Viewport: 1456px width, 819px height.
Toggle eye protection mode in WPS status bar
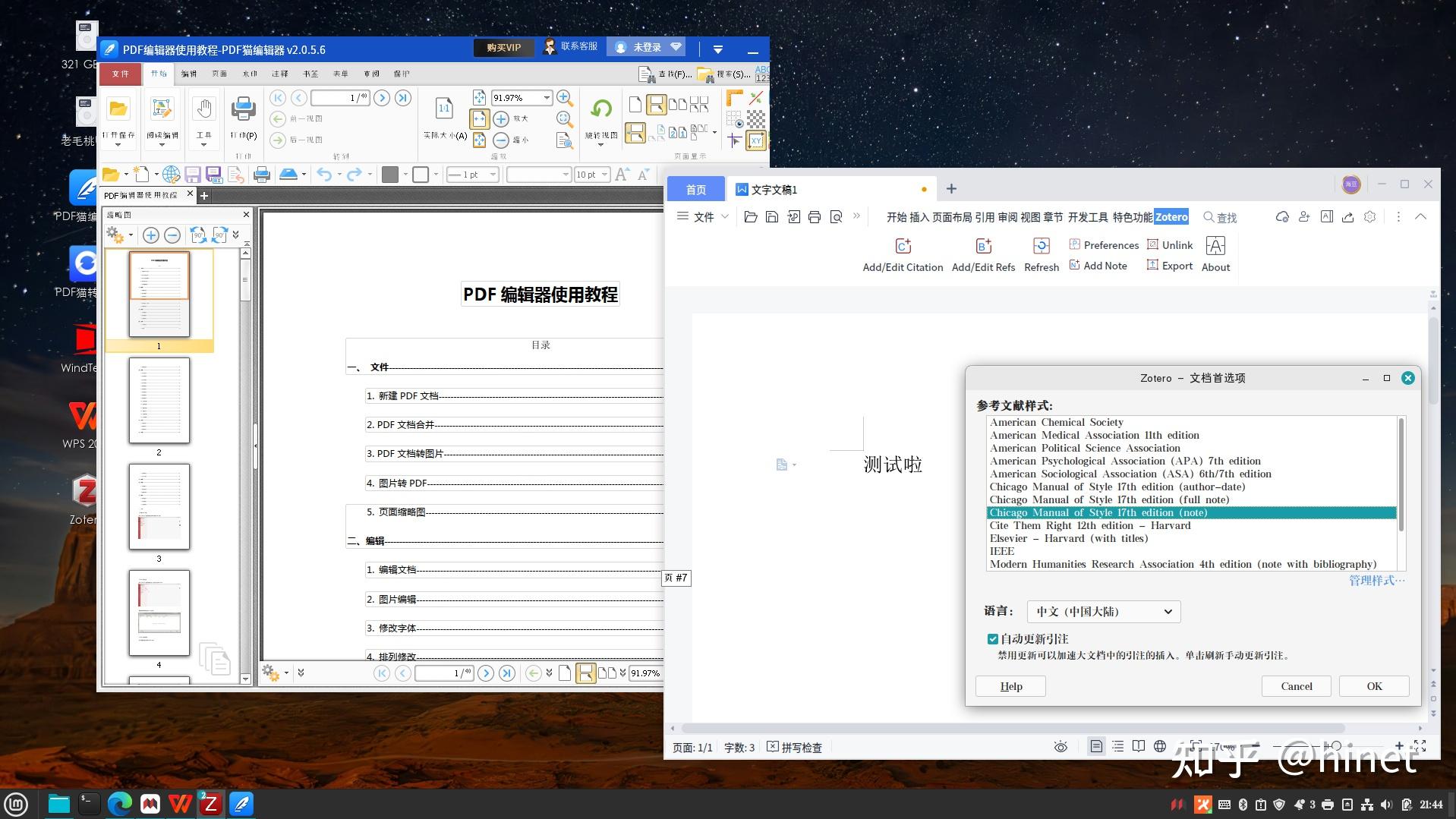[1060, 748]
